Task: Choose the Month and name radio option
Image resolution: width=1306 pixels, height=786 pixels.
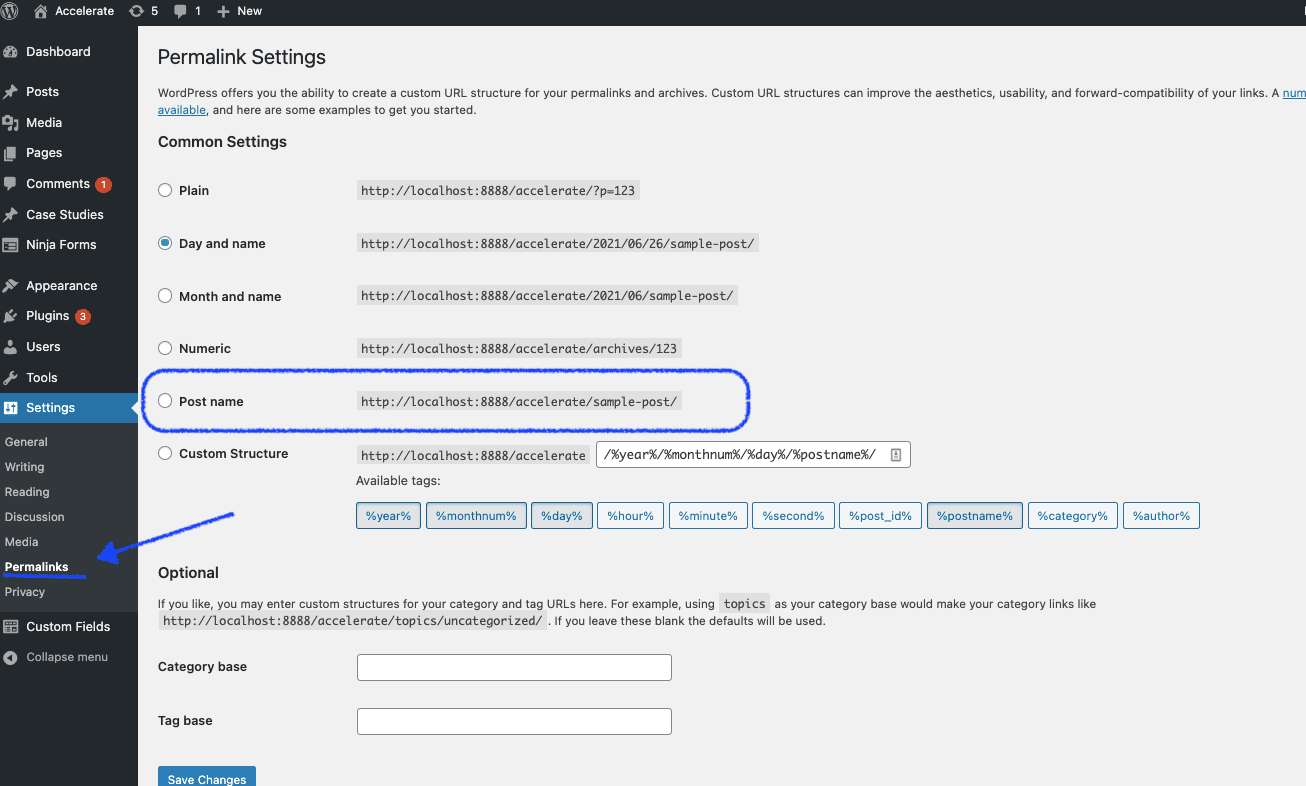Action: [165, 296]
